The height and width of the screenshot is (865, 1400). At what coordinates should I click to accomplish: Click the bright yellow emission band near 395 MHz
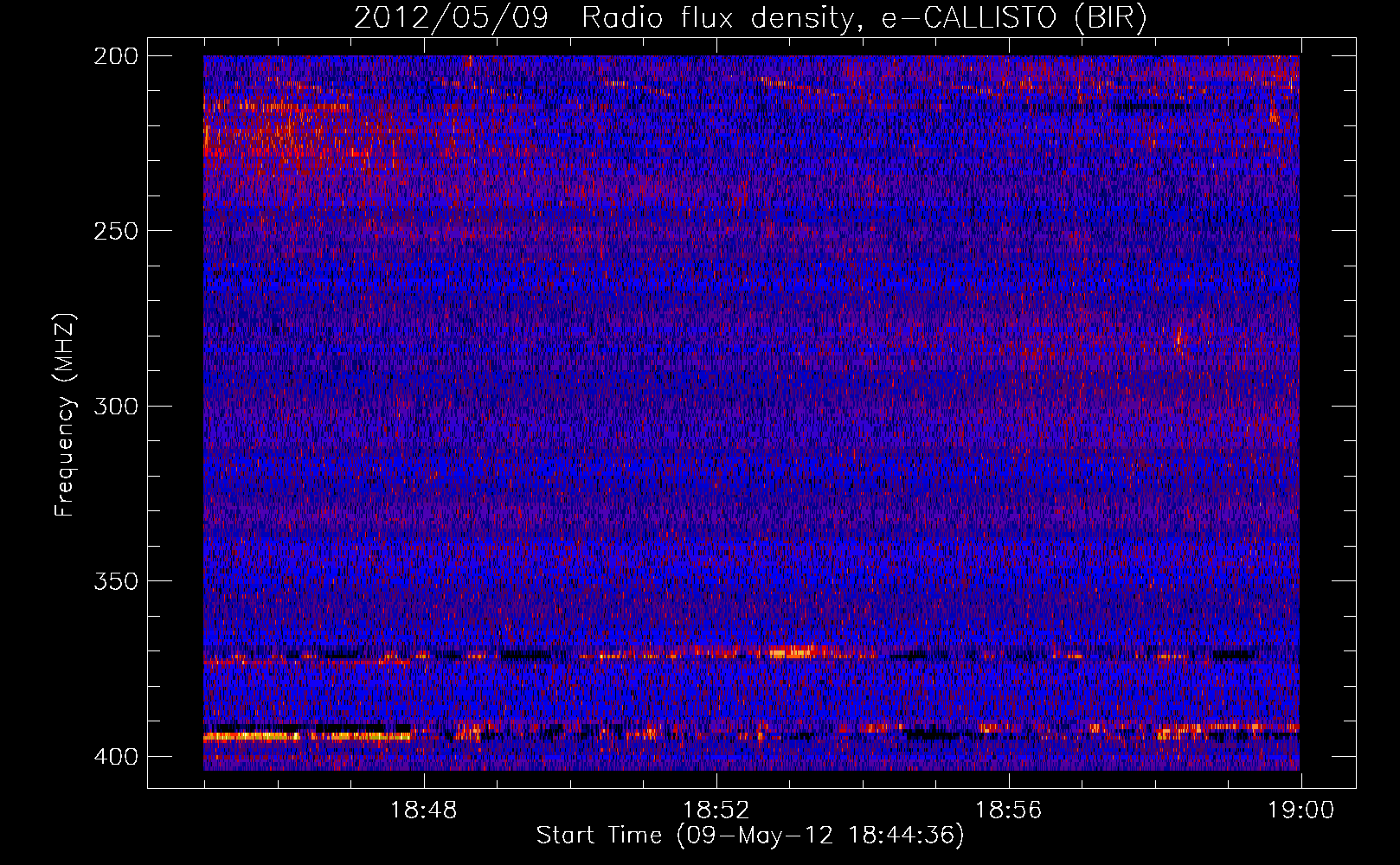point(306,737)
